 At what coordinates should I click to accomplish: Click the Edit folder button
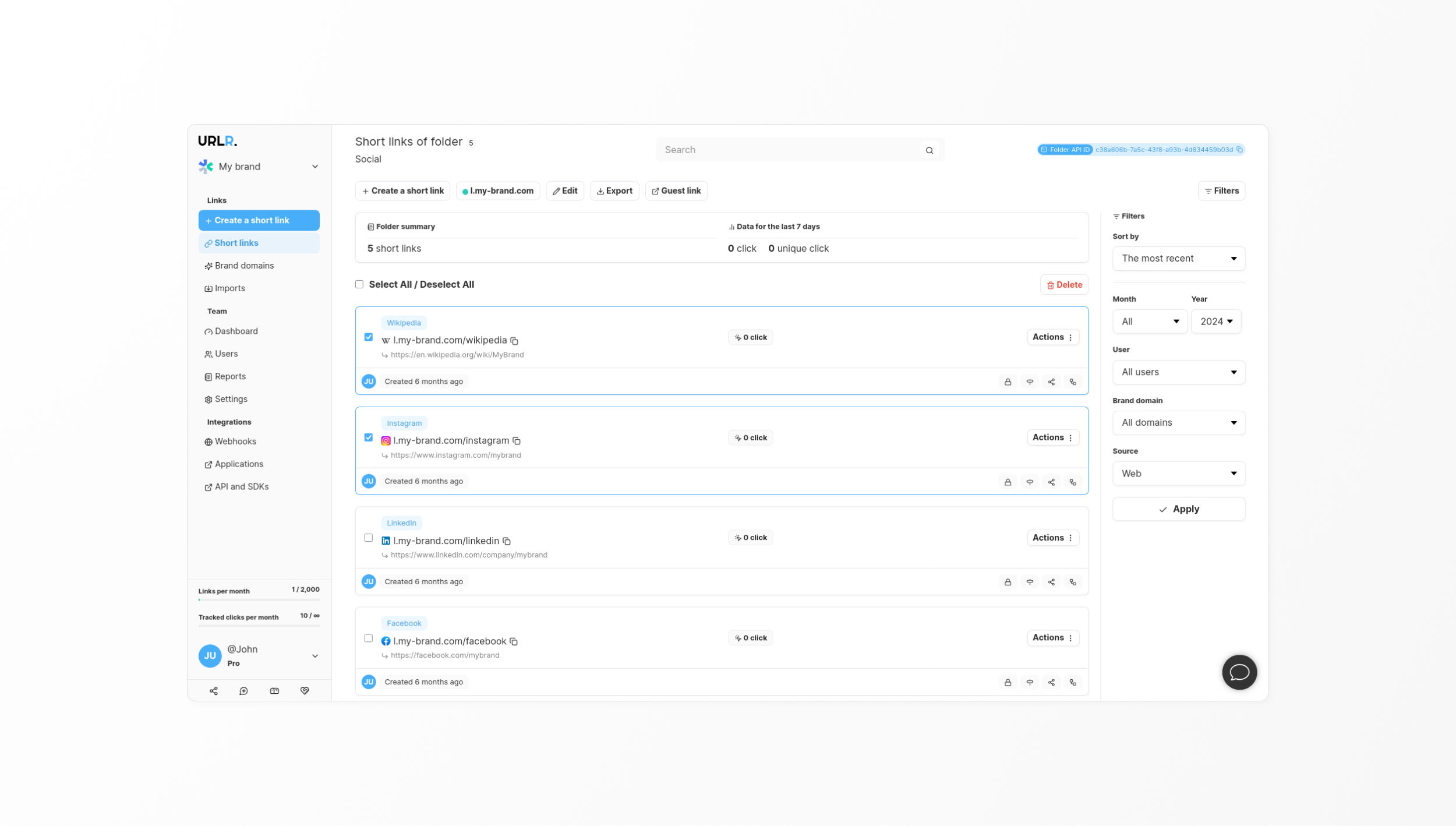(565, 191)
